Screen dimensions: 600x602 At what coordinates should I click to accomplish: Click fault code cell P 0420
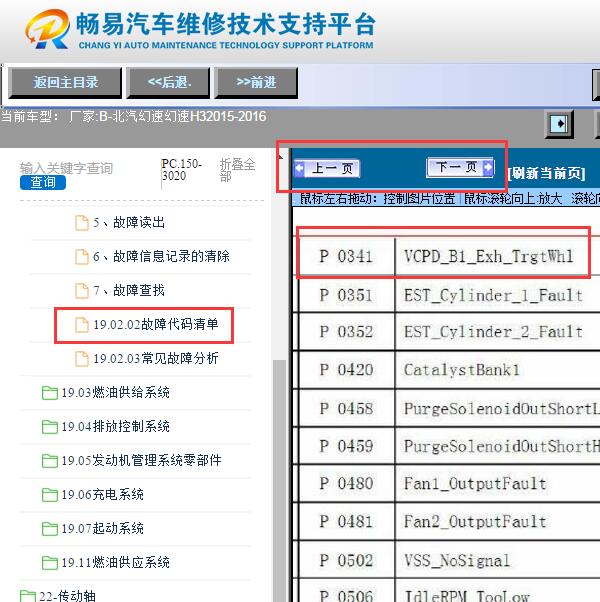346,370
